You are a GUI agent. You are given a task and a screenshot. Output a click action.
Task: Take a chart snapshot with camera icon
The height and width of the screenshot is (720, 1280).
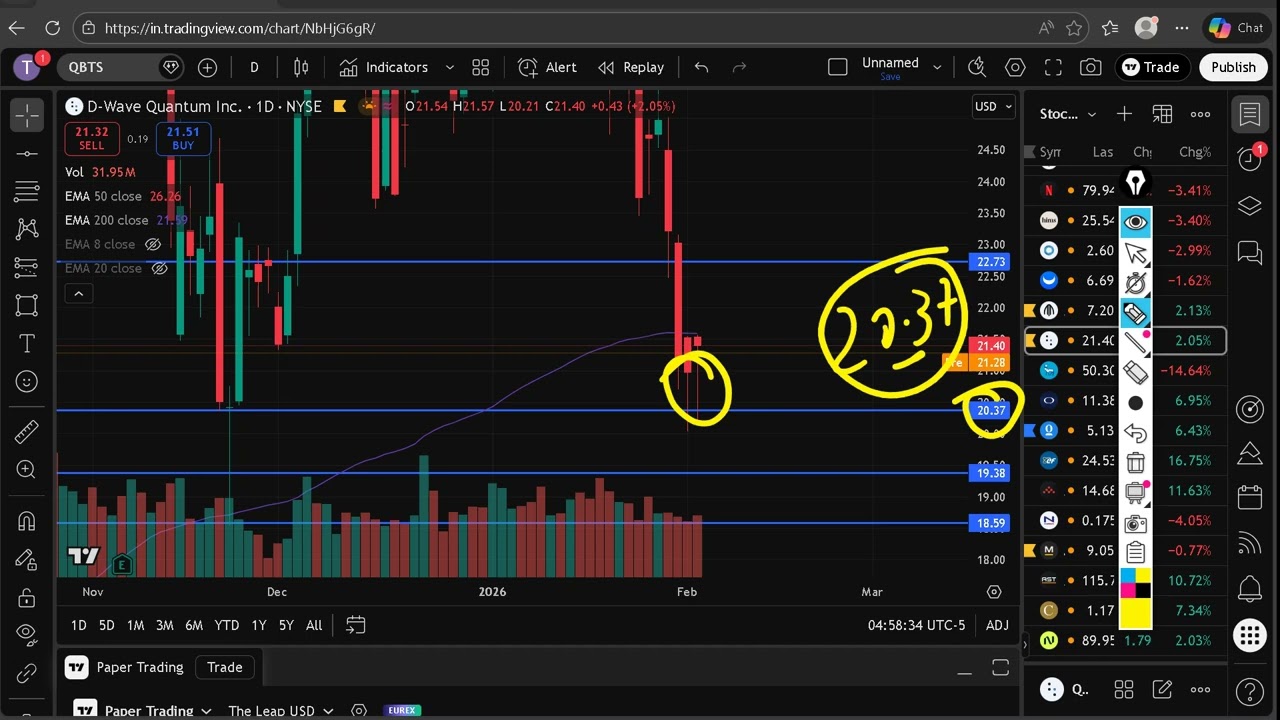pyautogui.click(x=1091, y=67)
